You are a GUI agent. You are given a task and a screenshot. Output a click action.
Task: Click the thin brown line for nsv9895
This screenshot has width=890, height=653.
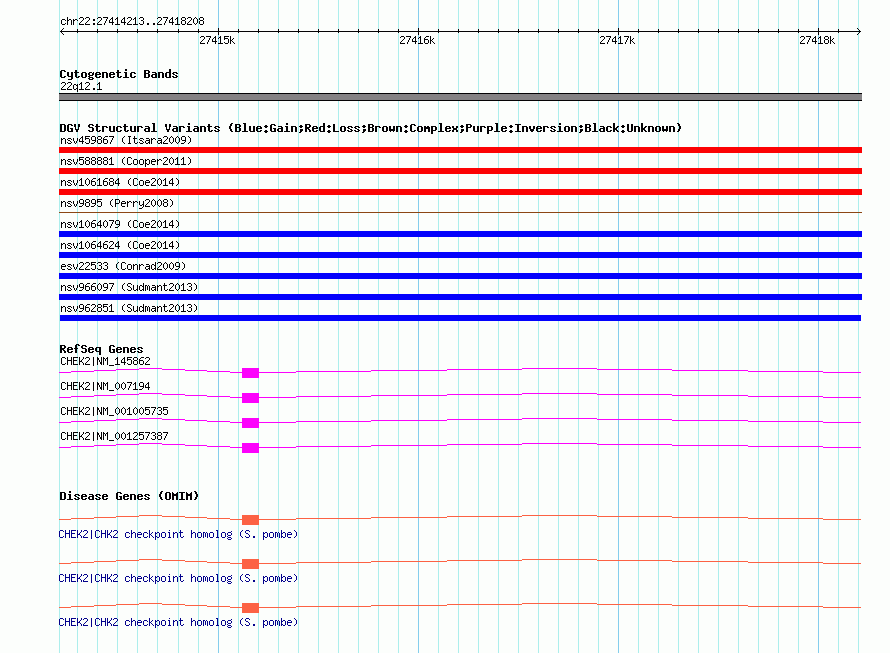coord(460,212)
